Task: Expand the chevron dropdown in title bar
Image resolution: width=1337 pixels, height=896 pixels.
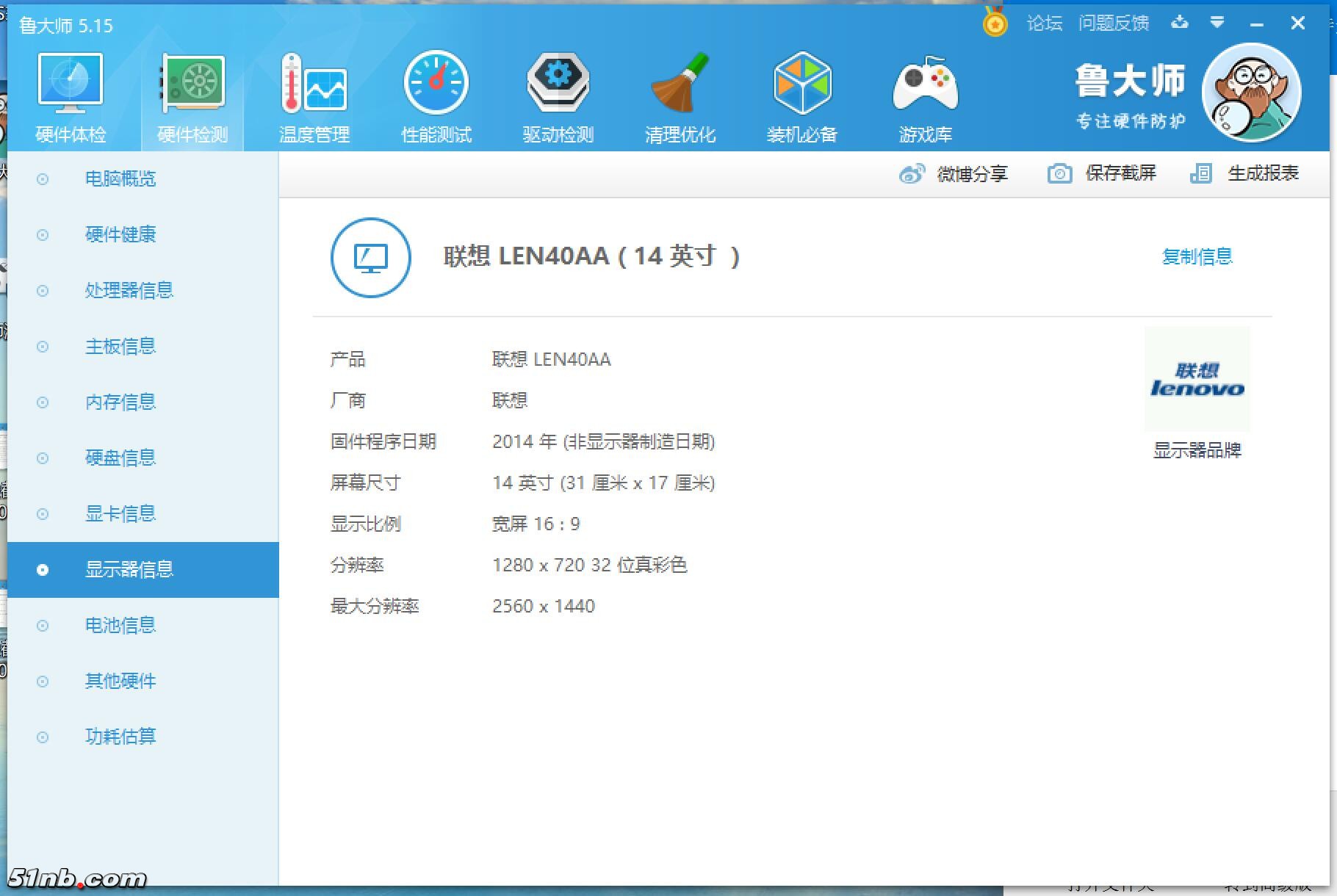Action: [1217, 23]
